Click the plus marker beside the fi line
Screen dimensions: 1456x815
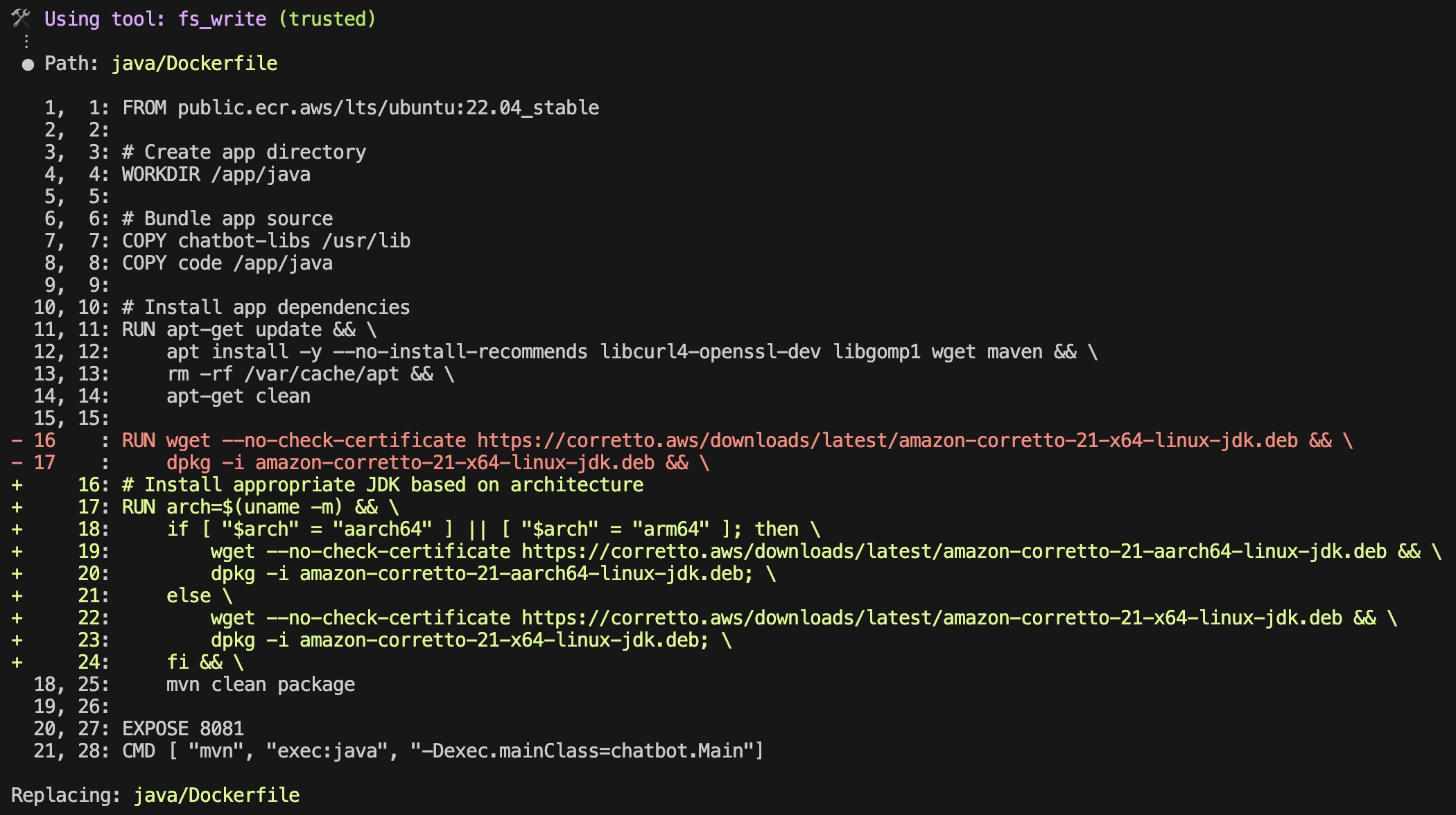(17, 663)
